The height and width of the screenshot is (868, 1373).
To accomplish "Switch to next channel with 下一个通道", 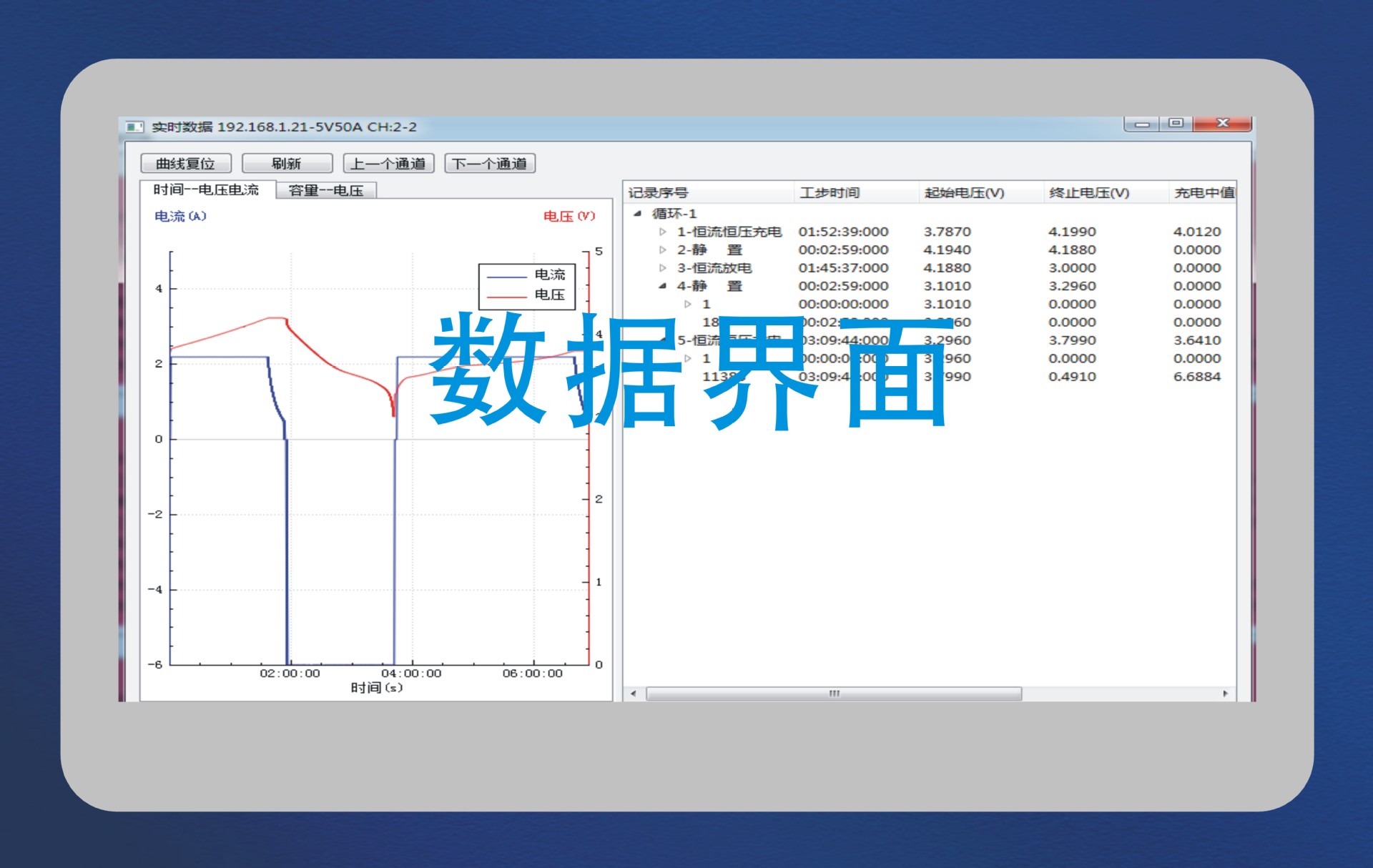I will pyautogui.click(x=490, y=164).
